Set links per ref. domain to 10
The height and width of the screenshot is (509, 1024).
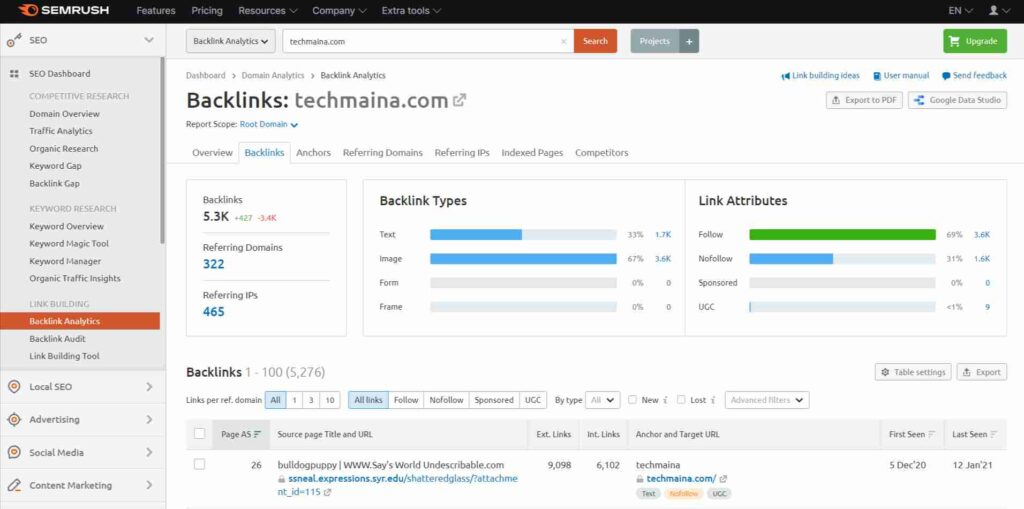[330, 400]
